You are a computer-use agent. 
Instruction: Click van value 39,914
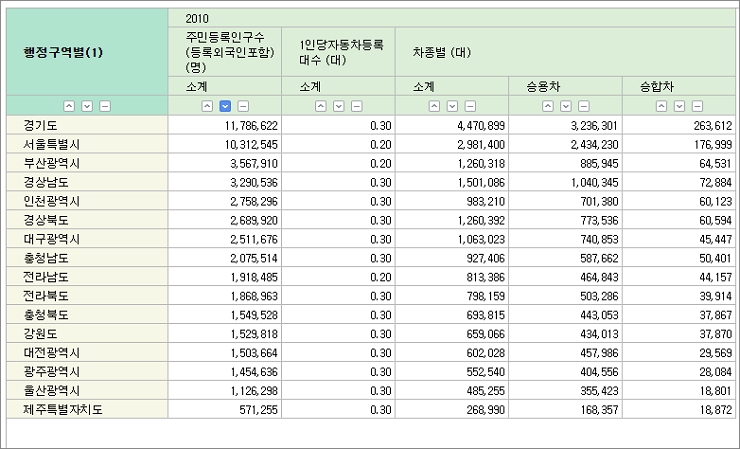tap(716, 296)
